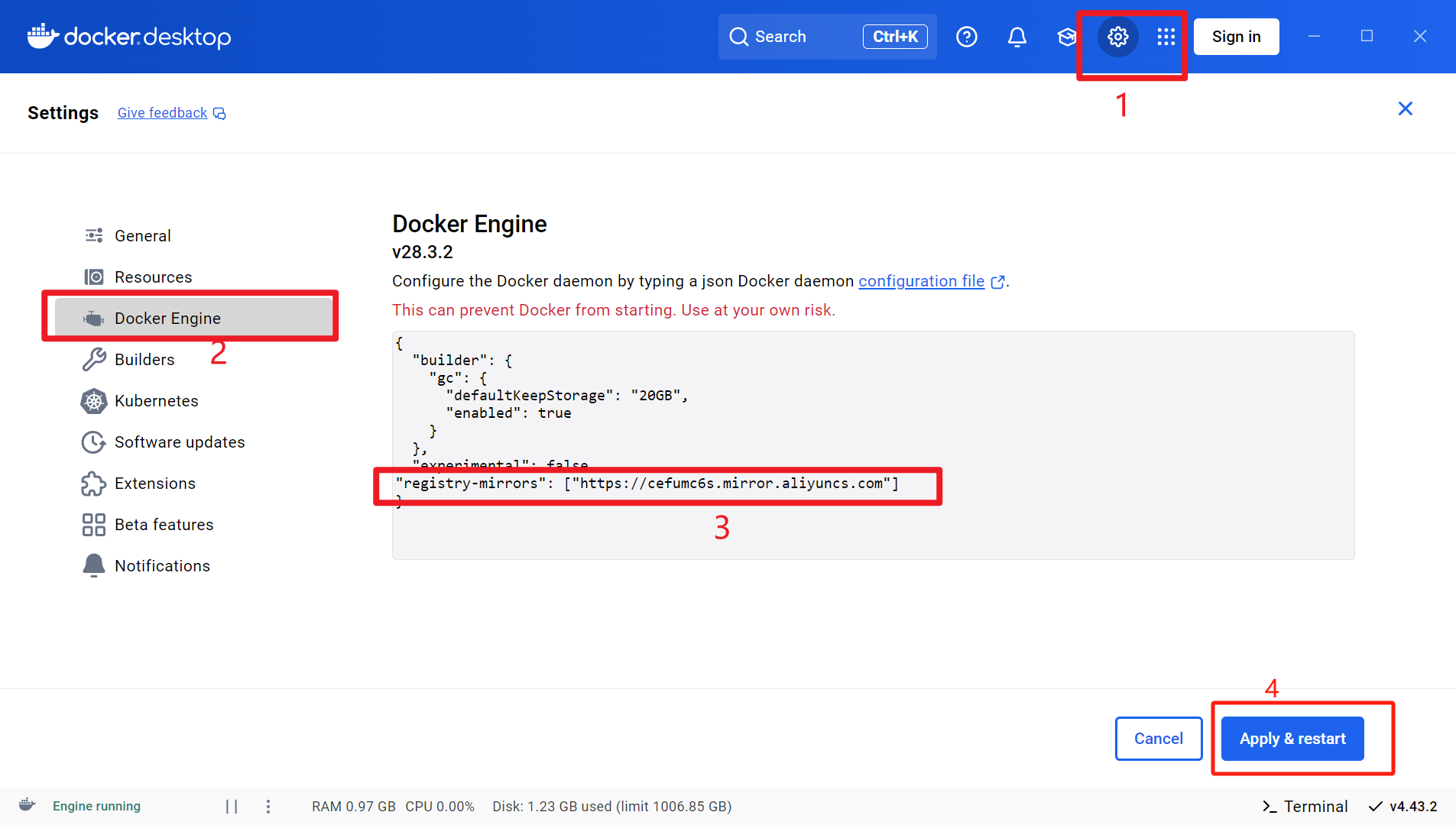This screenshot has height=825, width=1456.
Task: Open Kubernetes settings
Action: pos(193,400)
